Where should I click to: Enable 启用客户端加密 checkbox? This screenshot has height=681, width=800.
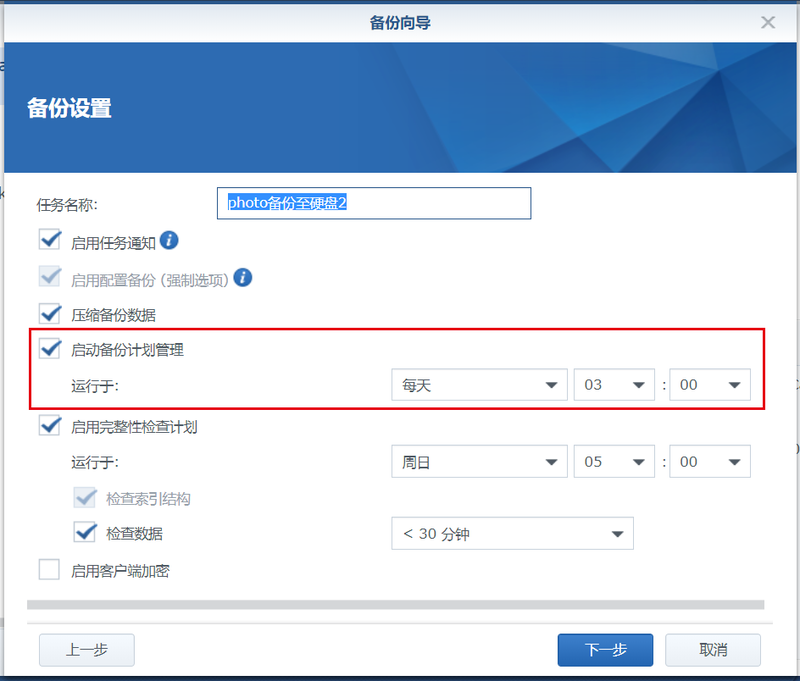(x=50, y=570)
